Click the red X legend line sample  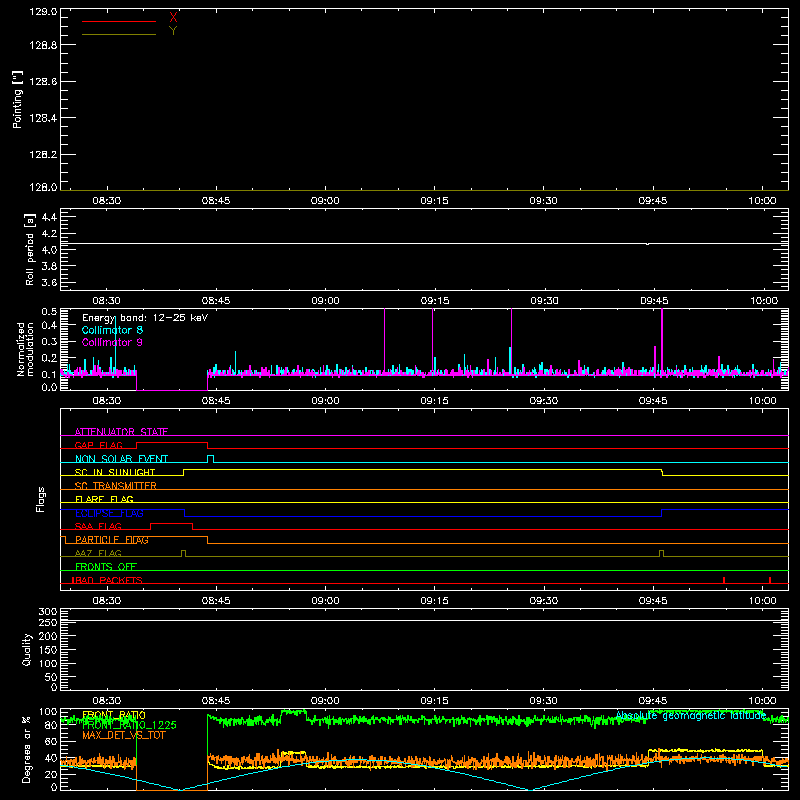coord(119,21)
